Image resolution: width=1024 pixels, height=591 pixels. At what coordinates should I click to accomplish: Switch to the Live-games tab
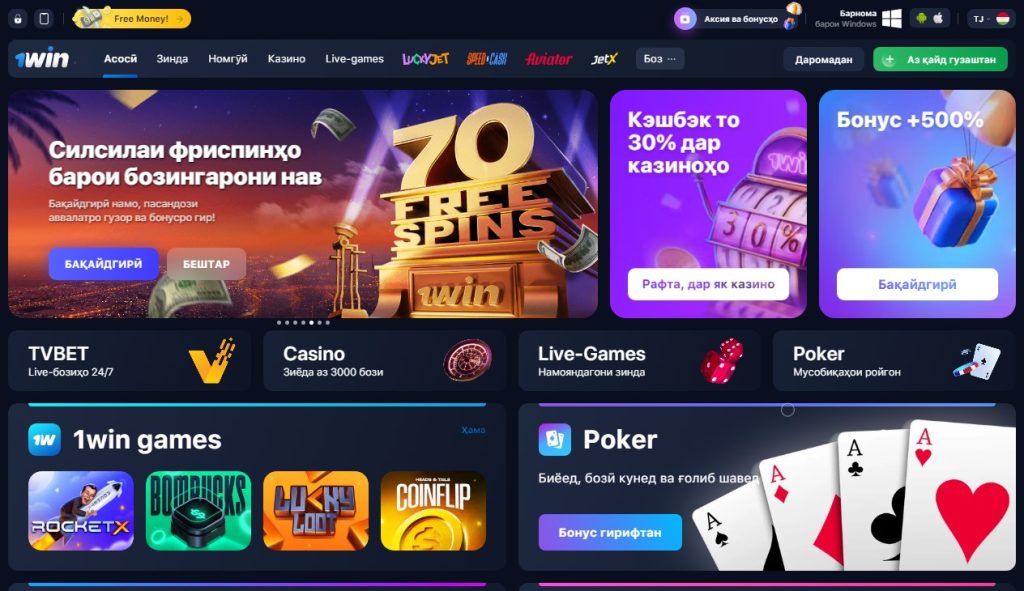pos(354,59)
